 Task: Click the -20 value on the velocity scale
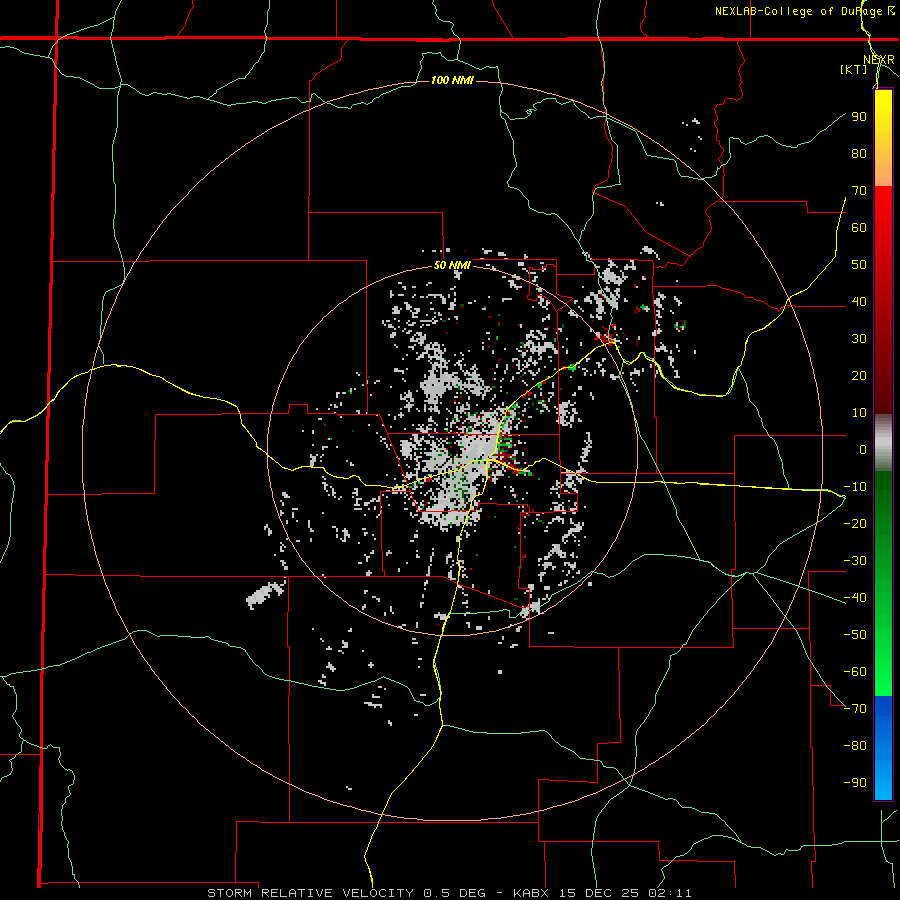[x=855, y=523]
